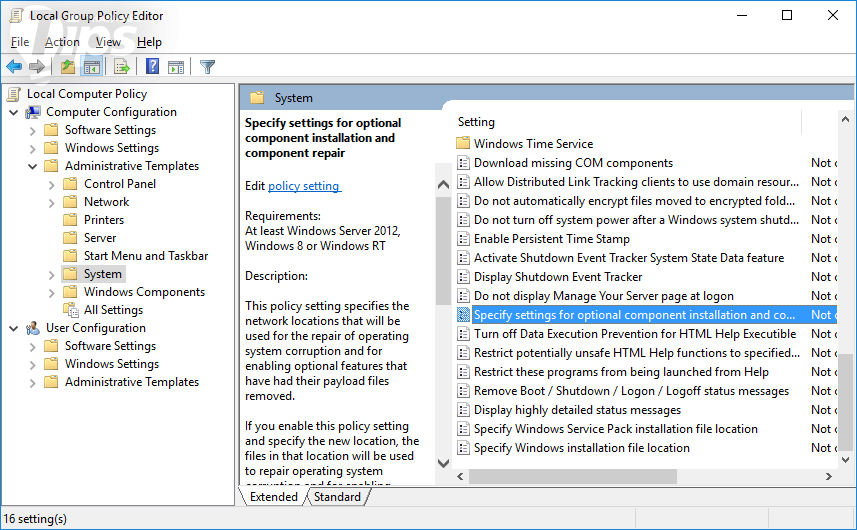
Task: Click the settings list vertical scroll up arrow
Action: [846, 119]
